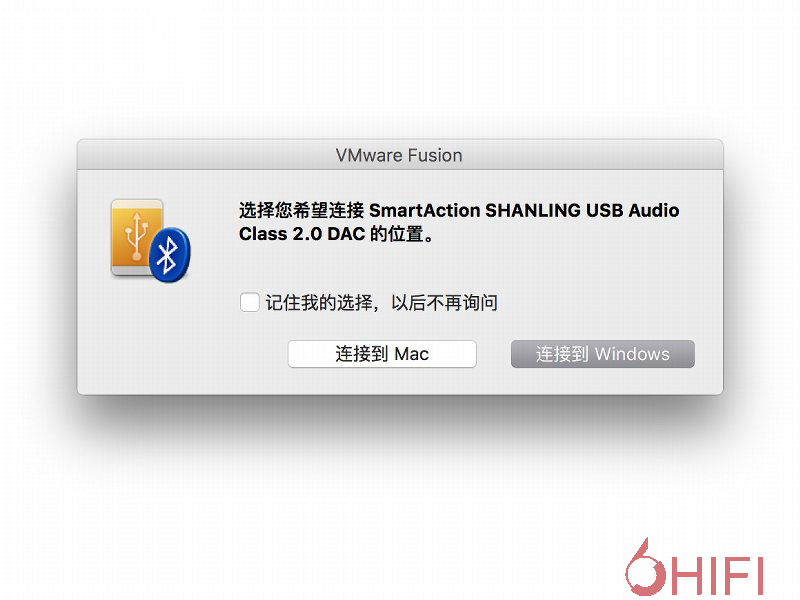Click the orange USB drive icon
The height and width of the screenshot is (600, 800).
point(137,238)
